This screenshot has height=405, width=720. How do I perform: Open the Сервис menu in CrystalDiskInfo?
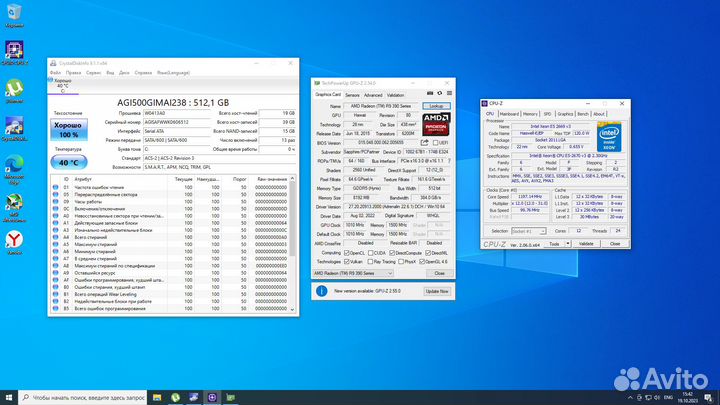click(93, 73)
